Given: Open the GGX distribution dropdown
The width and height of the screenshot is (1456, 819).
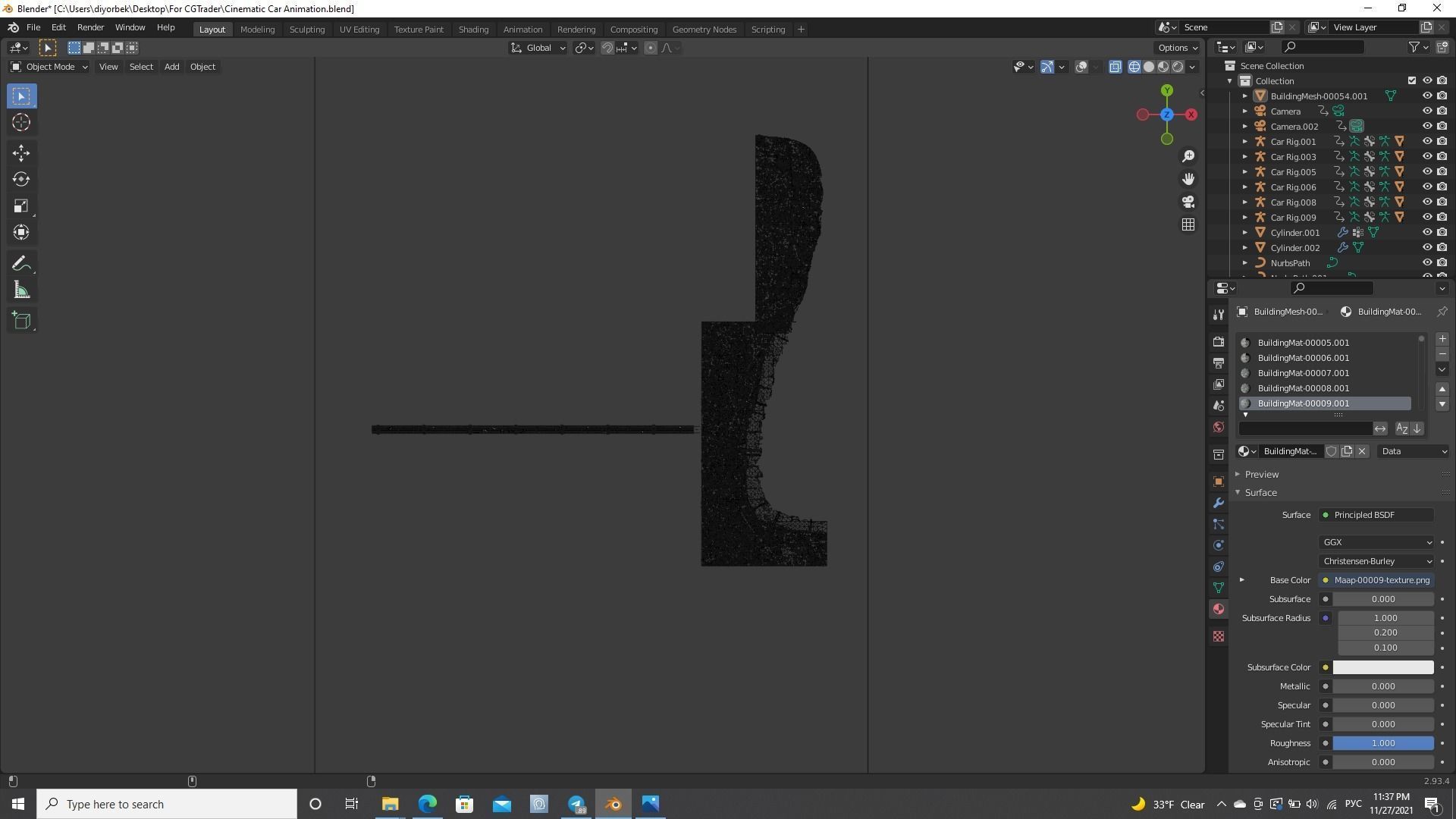Looking at the screenshot, I should (x=1376, y=542).
